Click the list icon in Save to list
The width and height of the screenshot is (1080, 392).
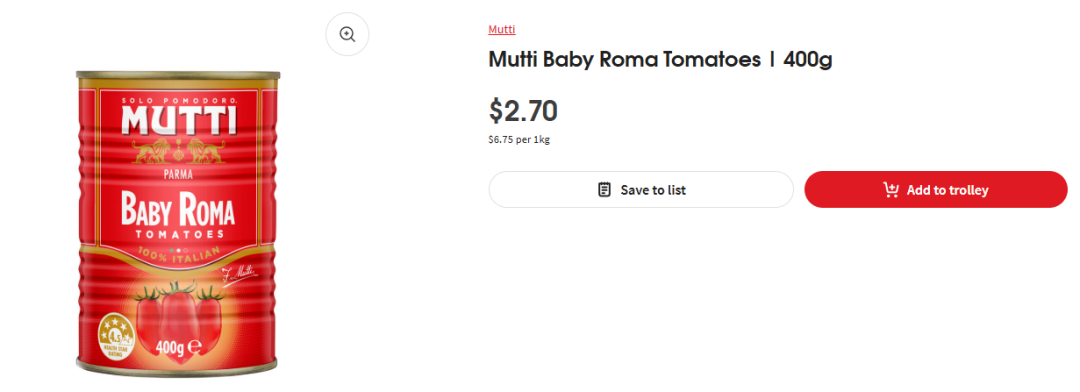(x=604, y=189)
